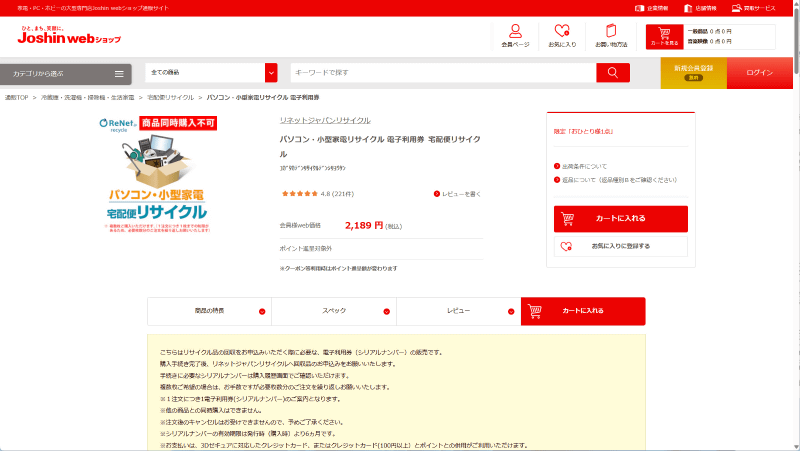The image size is (800, 451).
Task: Click the heart icon on favorites button
Action: (566, 246)
